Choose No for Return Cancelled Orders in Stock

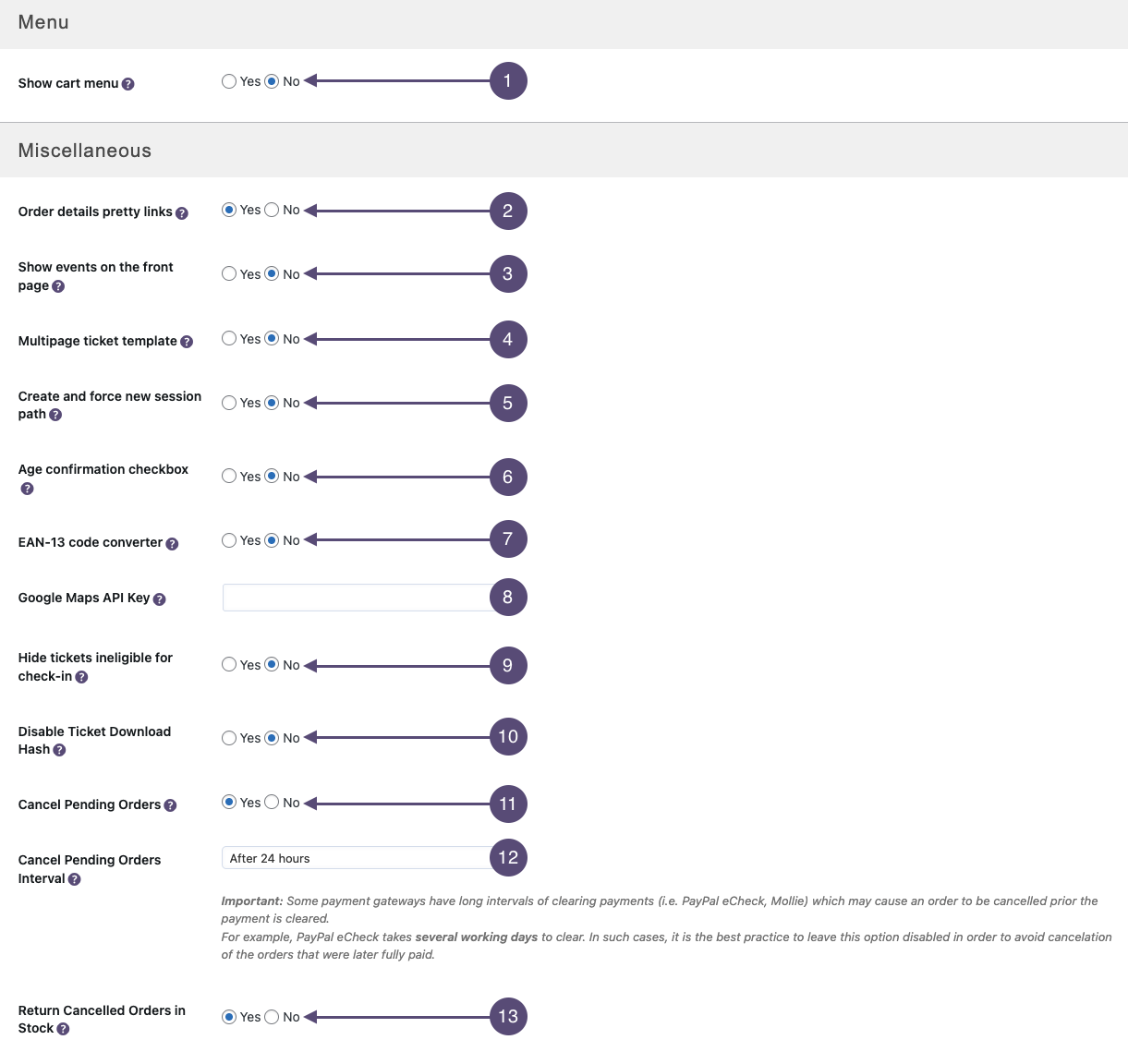272,1017
